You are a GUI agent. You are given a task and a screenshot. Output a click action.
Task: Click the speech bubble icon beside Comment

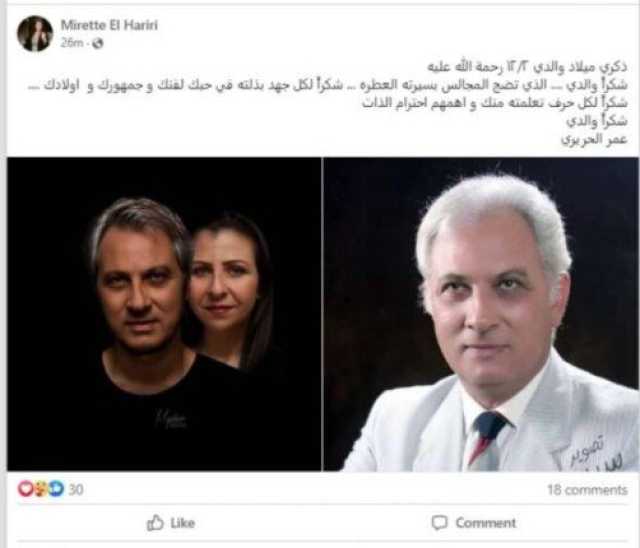[x=440, y=523]
